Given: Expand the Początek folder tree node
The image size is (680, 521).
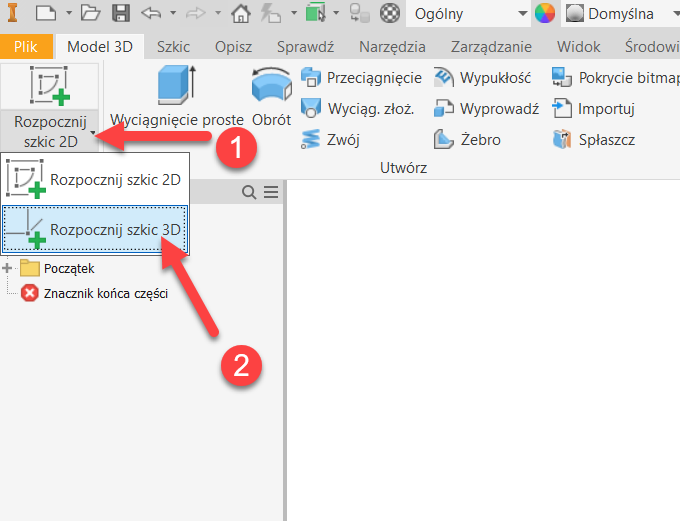Looking at the screenshot, I should [x=9, y=268].
